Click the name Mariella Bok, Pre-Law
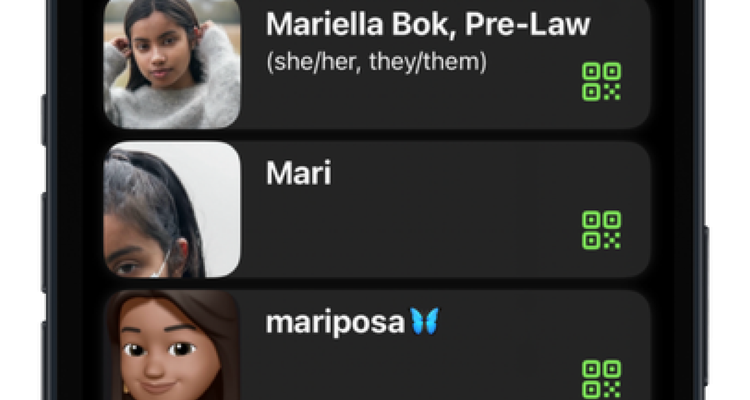750x400 pixels. point(428,24)
